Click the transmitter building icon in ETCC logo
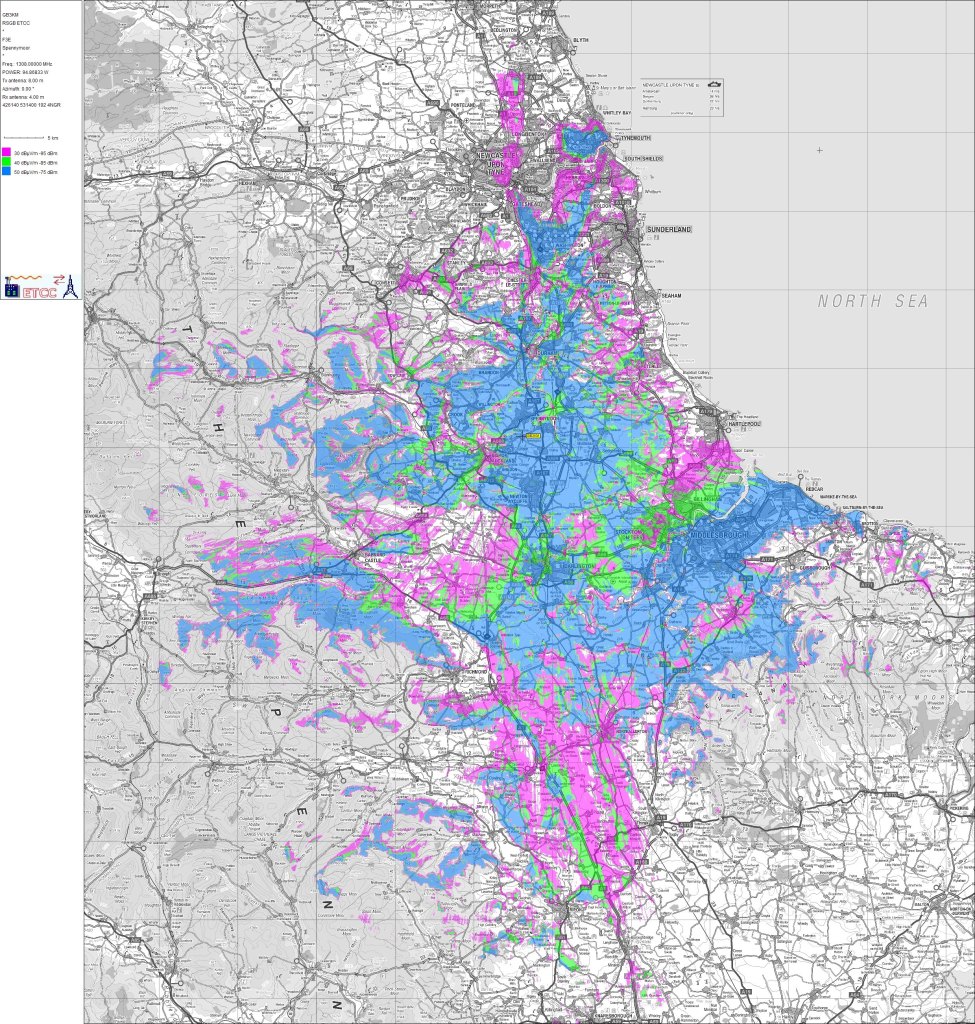Image resolution: width=975 pixels, height=1024 pixels. tap(13, 289)
